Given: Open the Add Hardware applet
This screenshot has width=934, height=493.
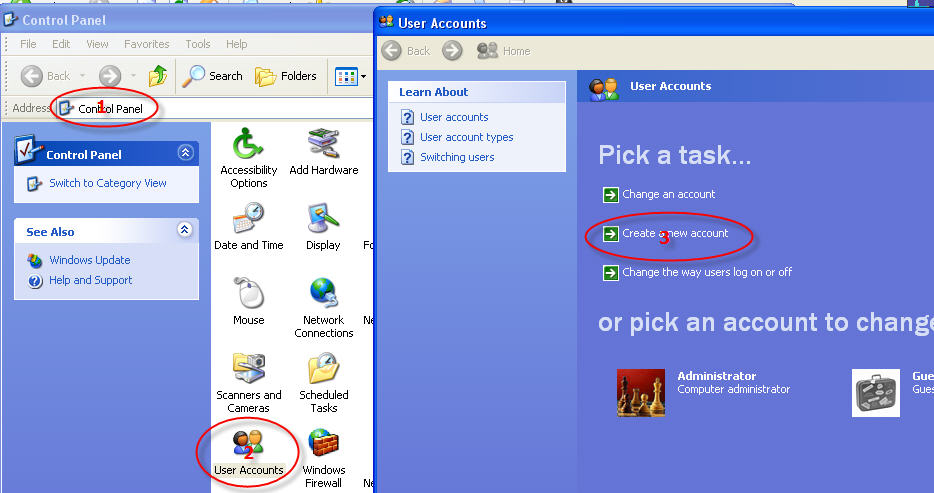Looking at the screenshot, I should [x=323, y=152].
